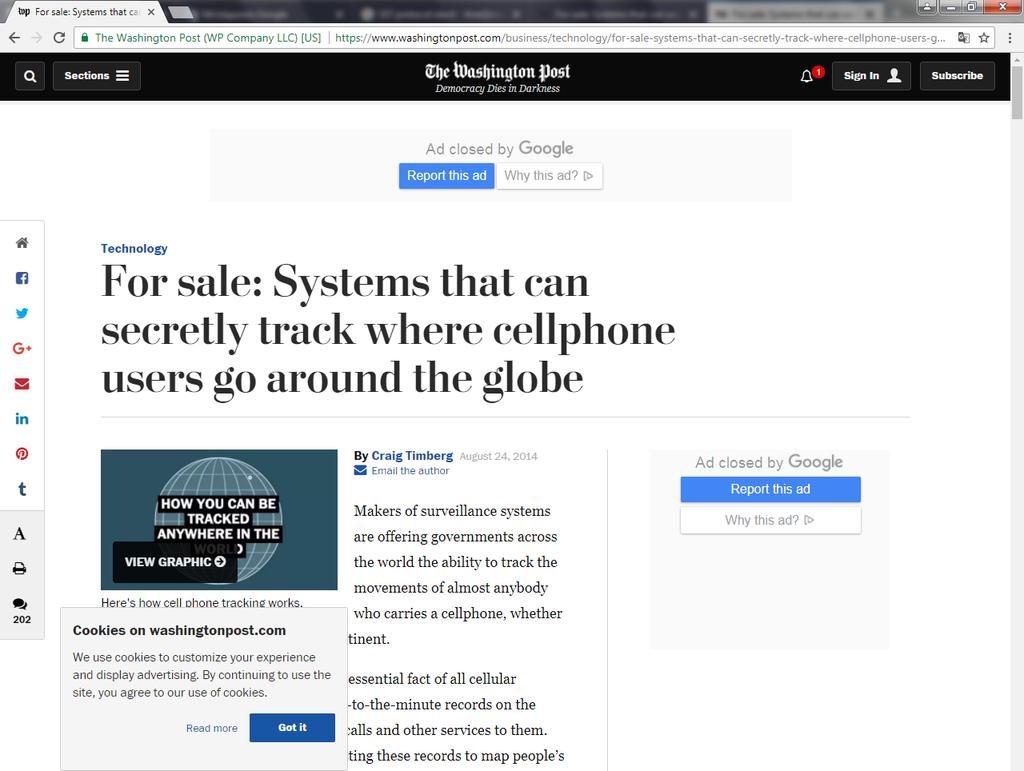Click the translate page icon in address bar
The image size is (1024, 771).
click(x=963, y=38)
